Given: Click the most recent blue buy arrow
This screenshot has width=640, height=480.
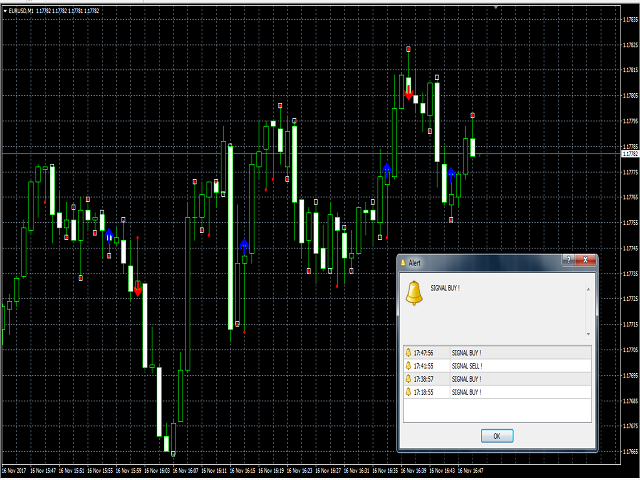Looking at the screenshot, I should (x=451, y=174).
